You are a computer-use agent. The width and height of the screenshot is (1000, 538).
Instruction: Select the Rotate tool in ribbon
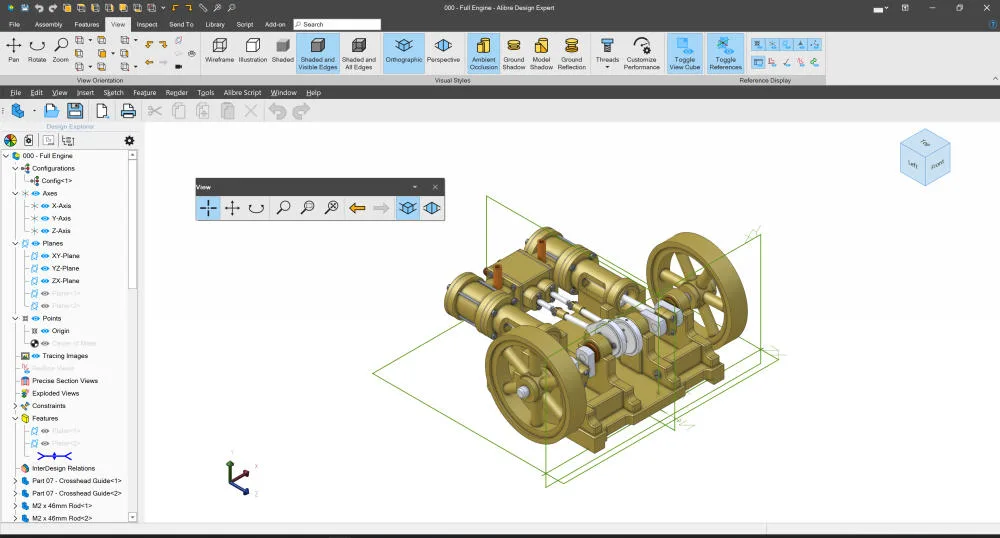click(37, 50)
